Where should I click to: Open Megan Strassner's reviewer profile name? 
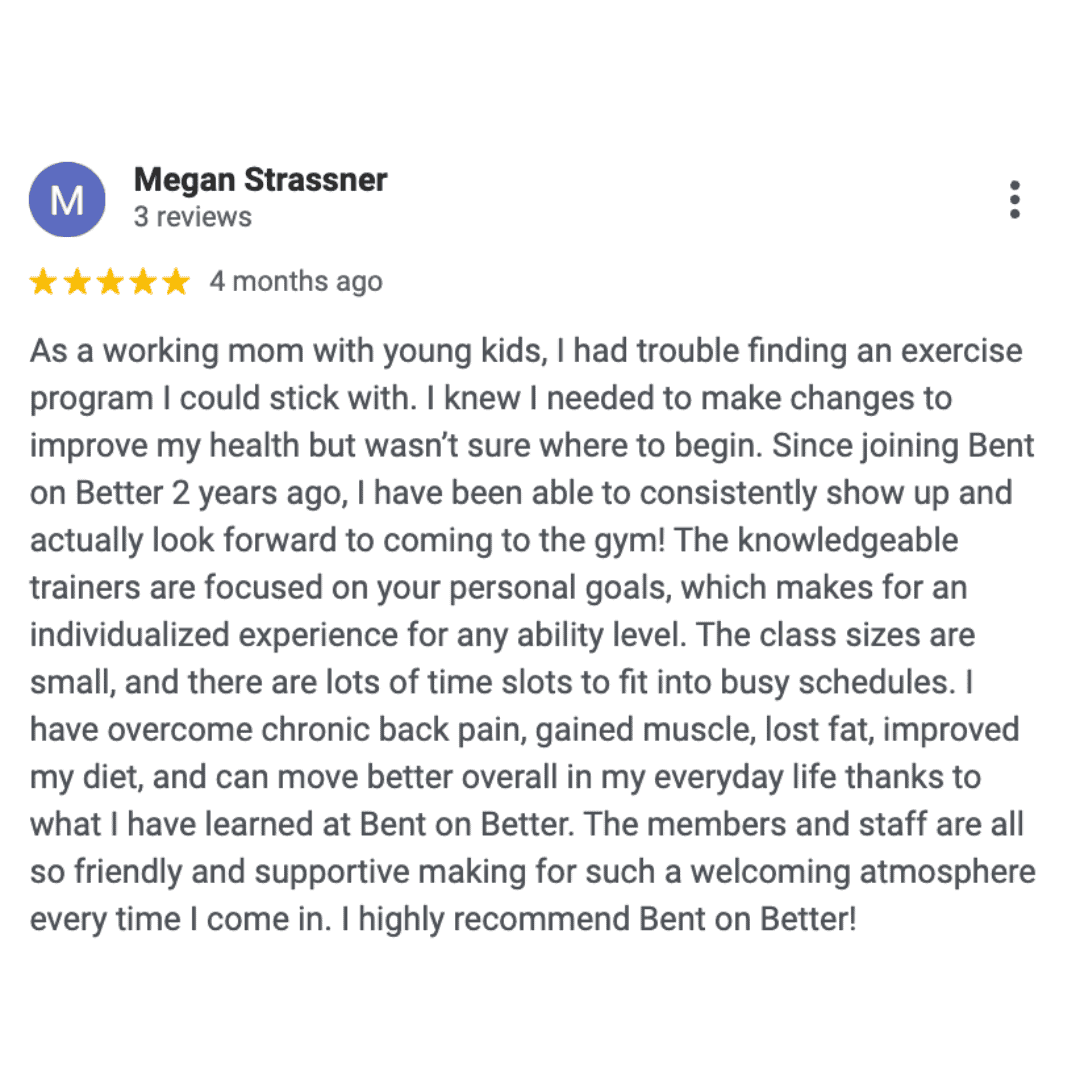(260, 181)
